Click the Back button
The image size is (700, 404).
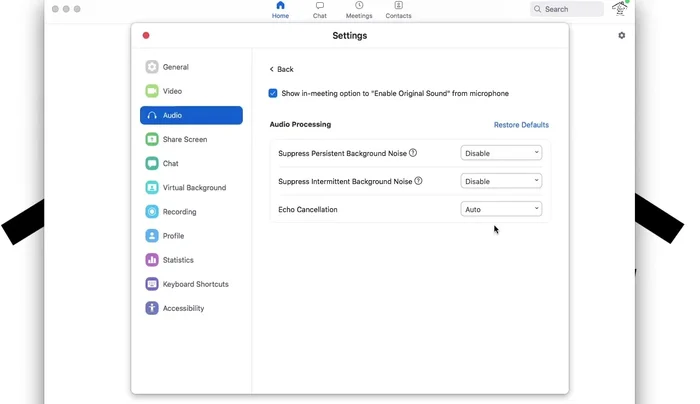tap(281, 69)
